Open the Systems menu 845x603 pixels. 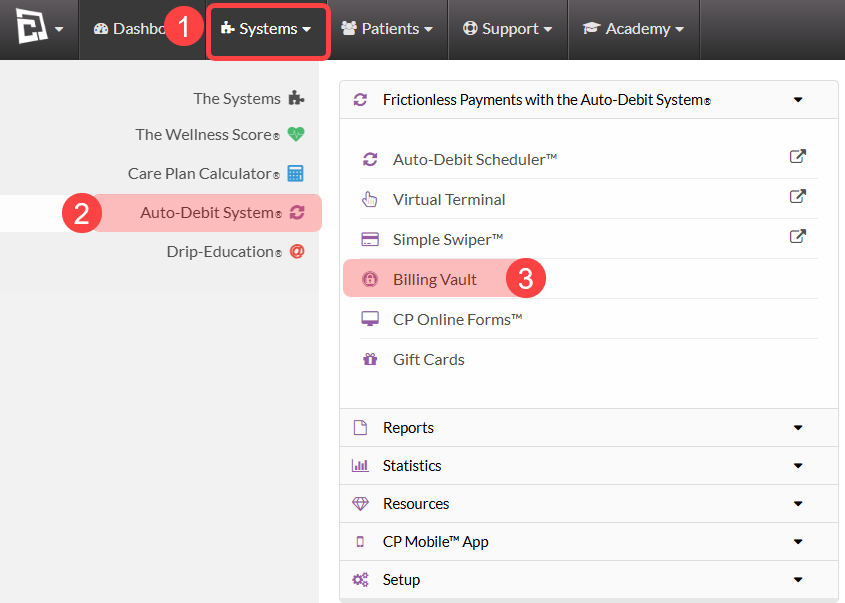[x=268, y=29]
